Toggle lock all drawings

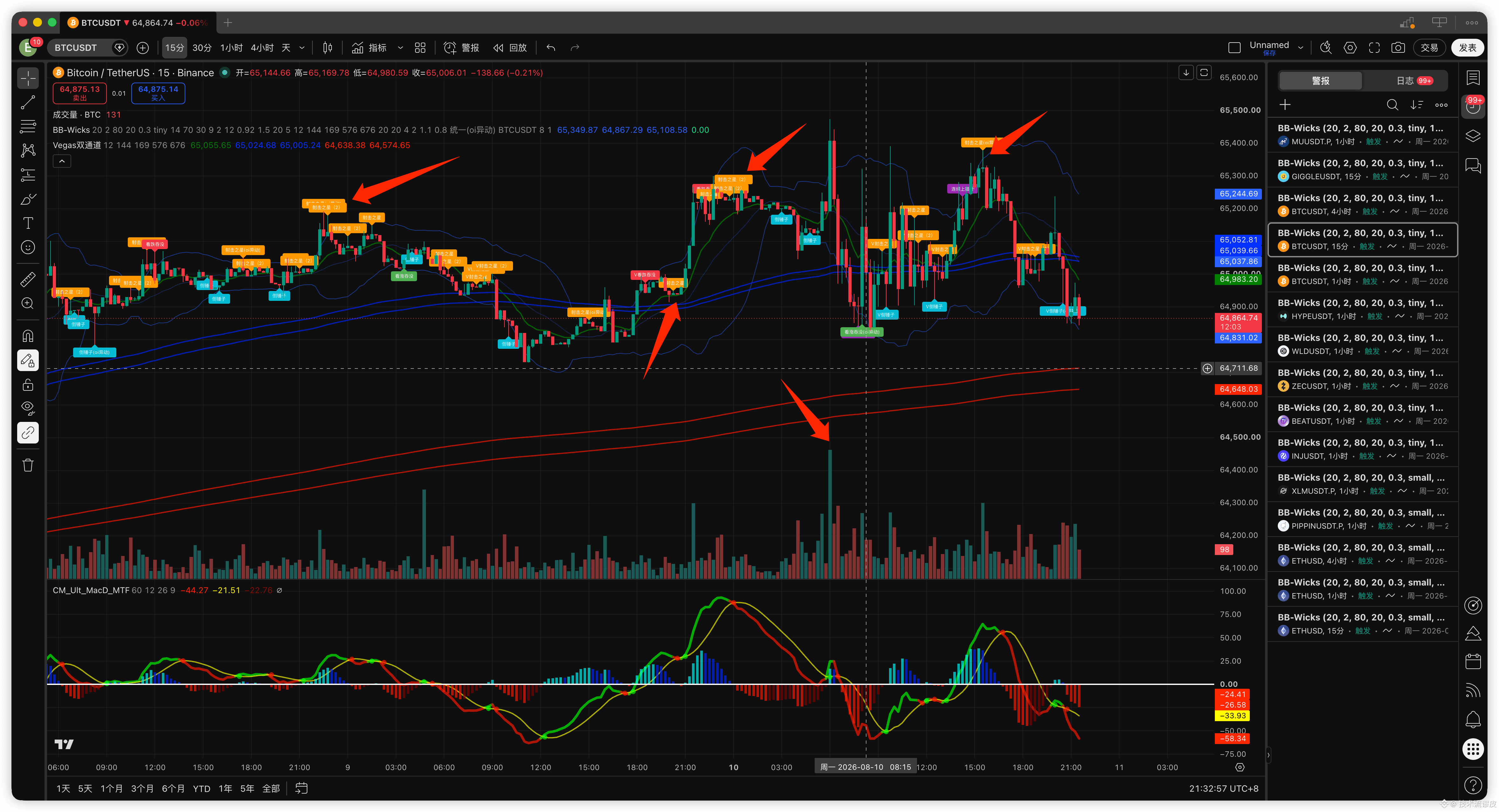28,384
